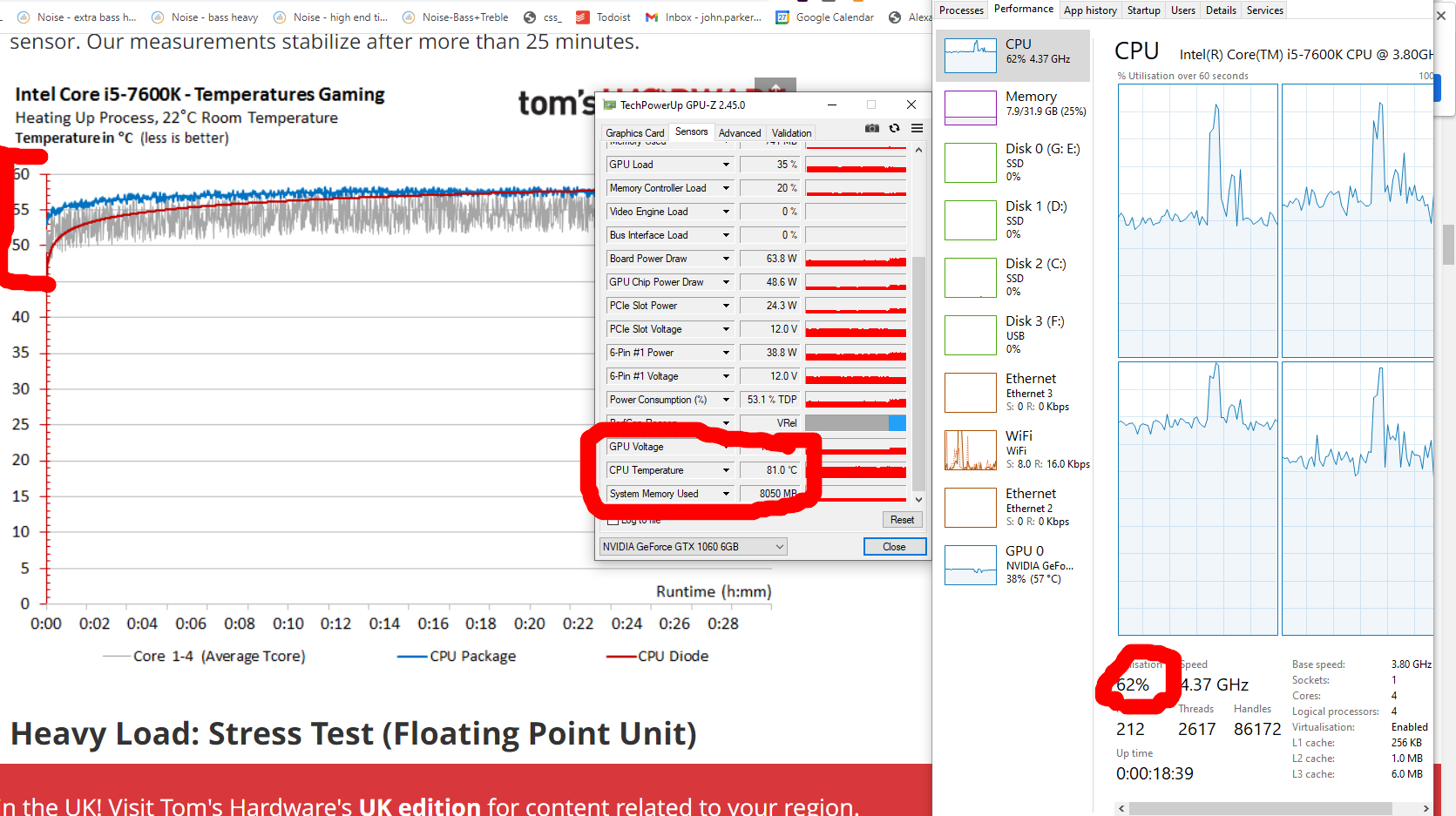Select Disk 0 (G: E:) in Task Manager
Screen dimensions: 1456x816
1013,163
